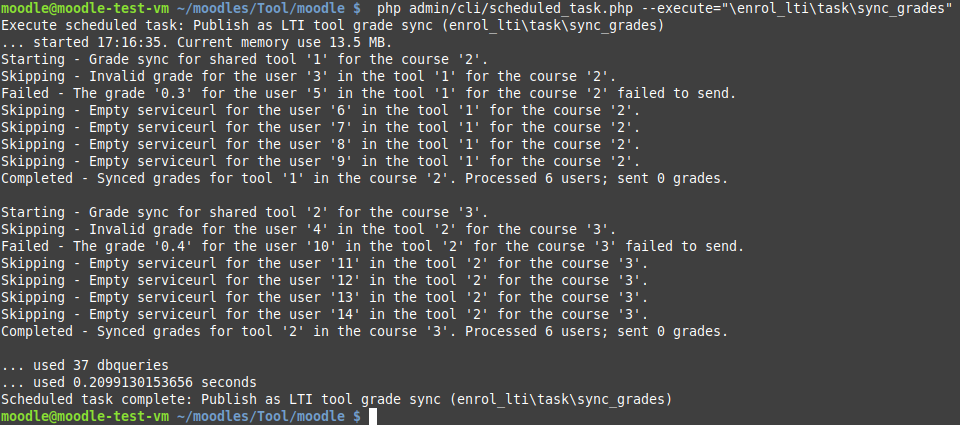Click the failed grade '0.3' line
Screen dimensions: 960x425
pyautogui.click(x=368, y=94)
